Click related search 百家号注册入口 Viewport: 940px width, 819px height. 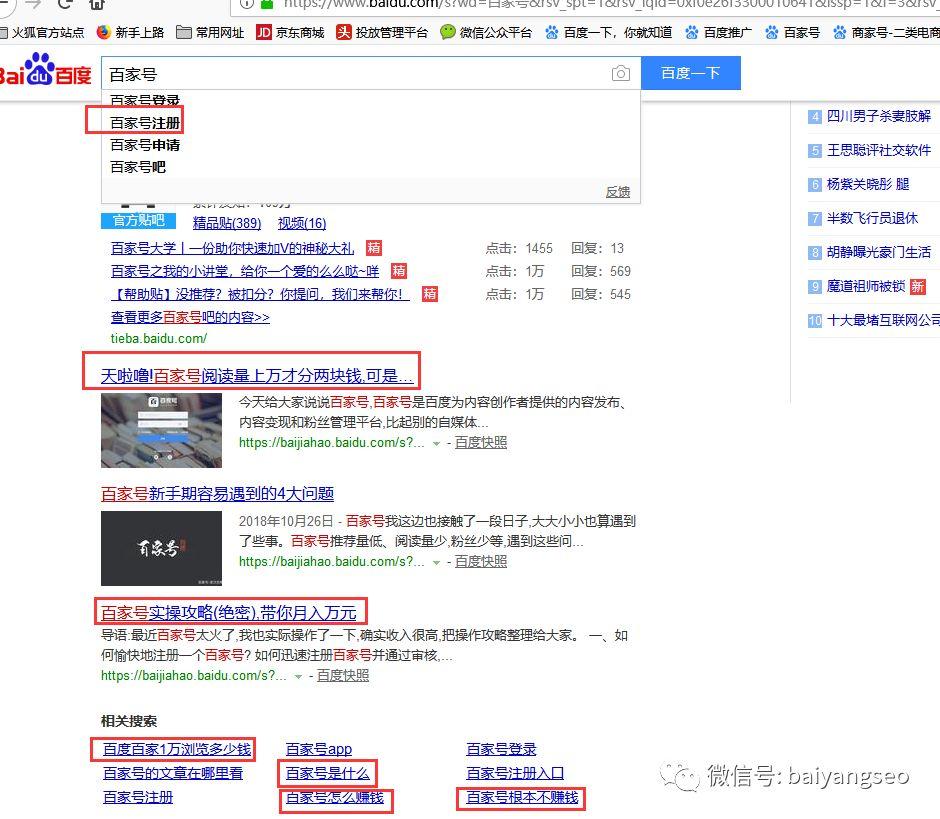pyautogui.click(x=515, y=773)
